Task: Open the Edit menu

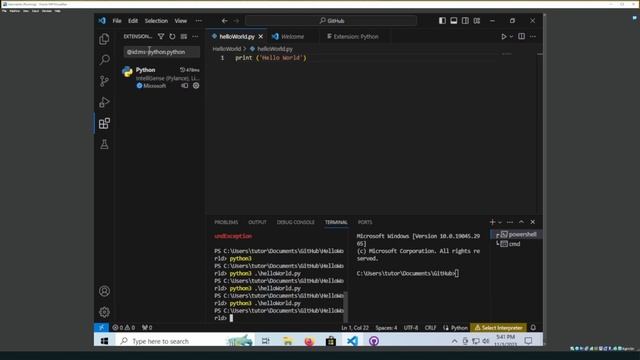Action: pos(133,20)
